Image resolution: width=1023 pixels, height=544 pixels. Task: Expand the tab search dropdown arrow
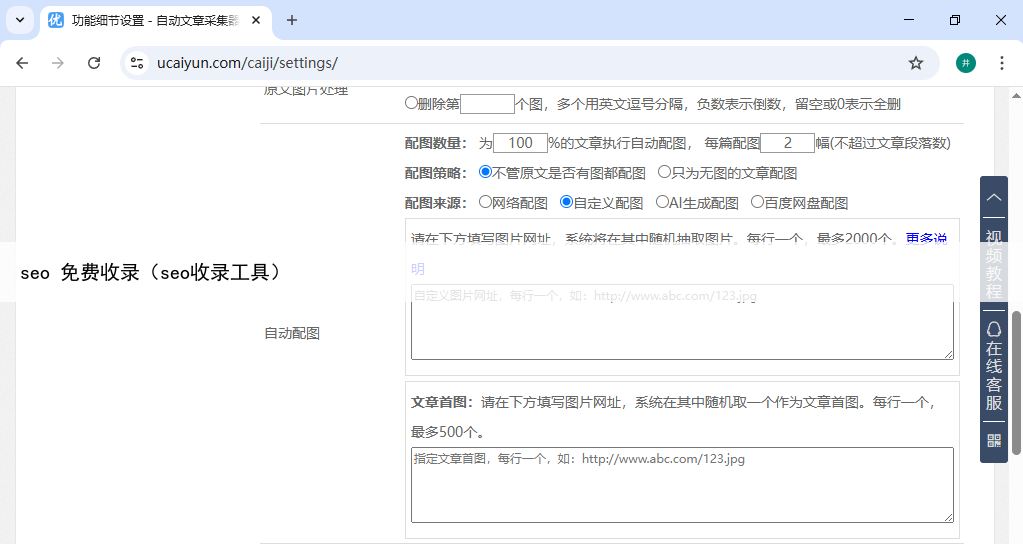[x=19, y=20]
